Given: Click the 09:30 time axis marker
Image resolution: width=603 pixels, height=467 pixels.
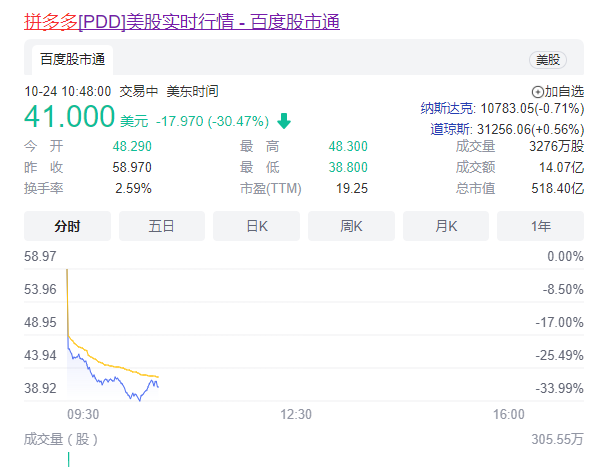Looking at the screenshot, I should pos(83,414).
